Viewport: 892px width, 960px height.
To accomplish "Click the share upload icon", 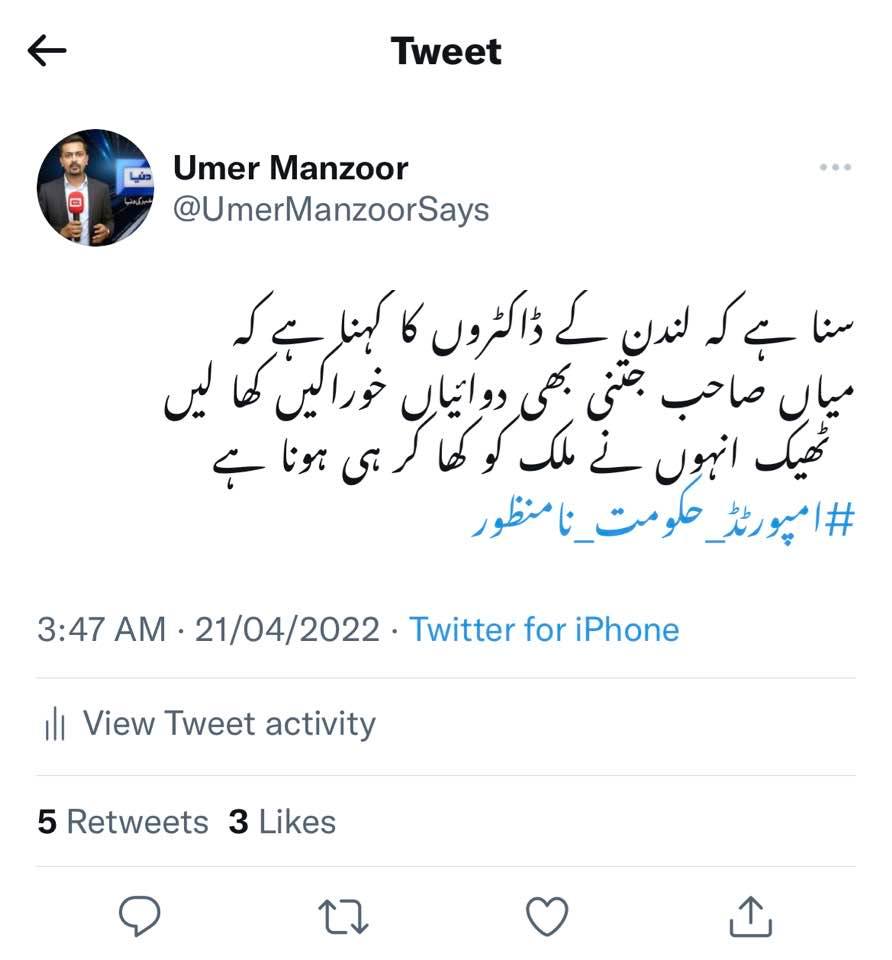I will 751,917.
